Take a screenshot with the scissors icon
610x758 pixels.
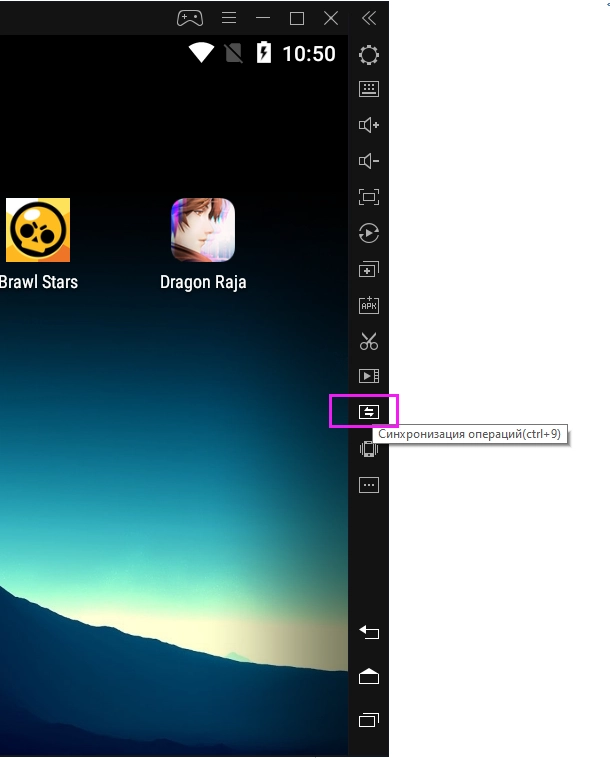pyautogui.click(x=369, y=341)
